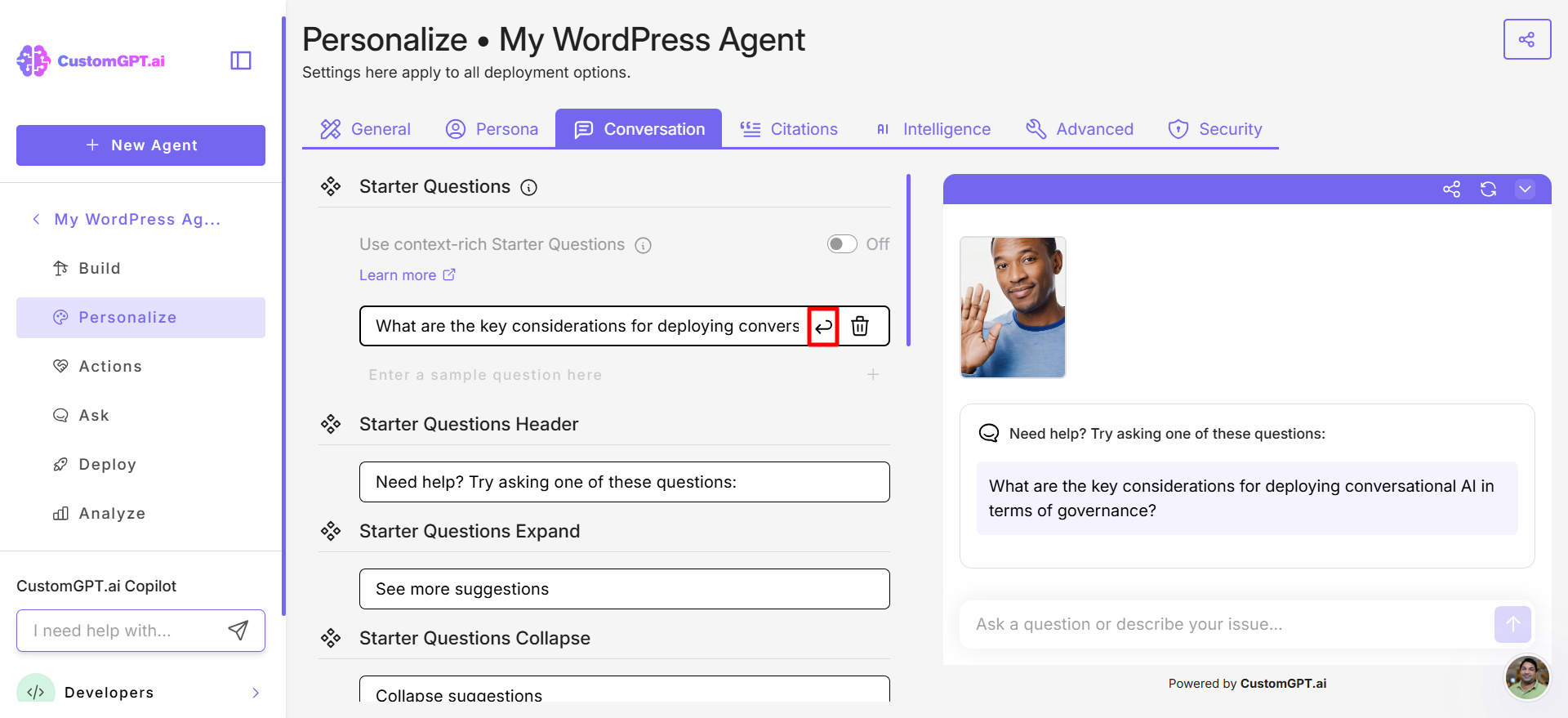Viewport: 1568px width, 718px height.
Task: Switch to the Advanced tab
Action: [1080, 129]
